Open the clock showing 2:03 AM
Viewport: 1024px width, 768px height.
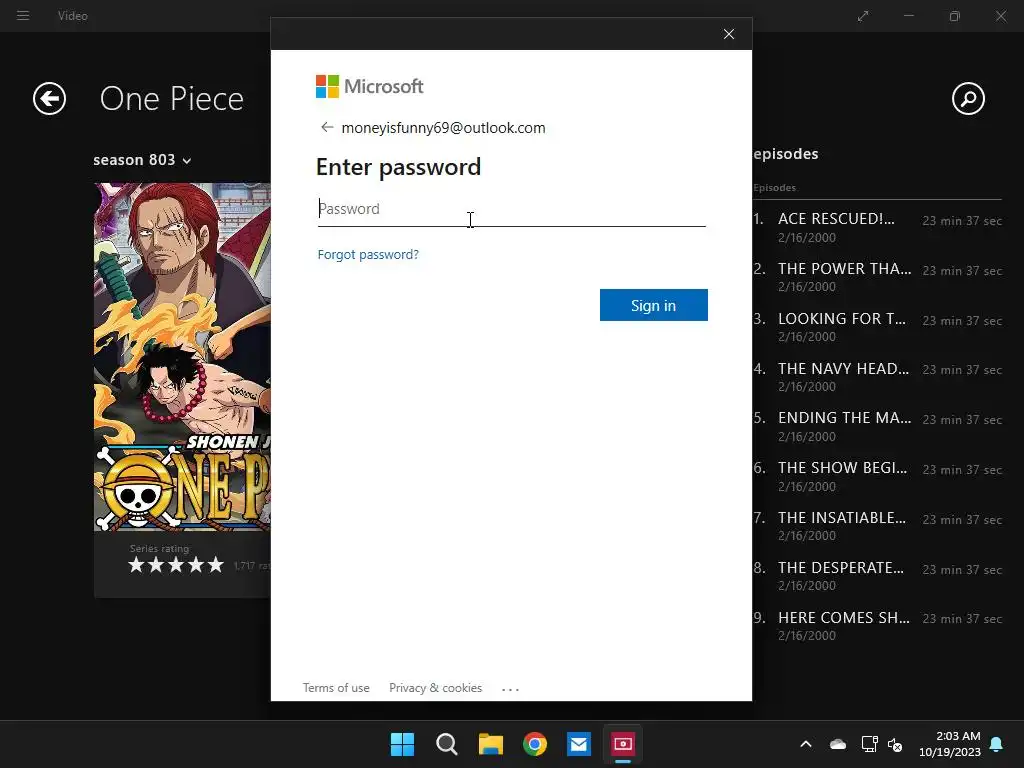tap(950, 744)
